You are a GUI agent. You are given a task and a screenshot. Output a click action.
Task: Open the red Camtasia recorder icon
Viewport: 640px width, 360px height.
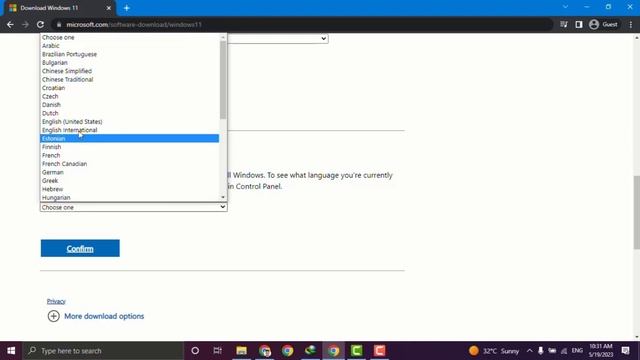pyautogui.click(x=380, y=351)
